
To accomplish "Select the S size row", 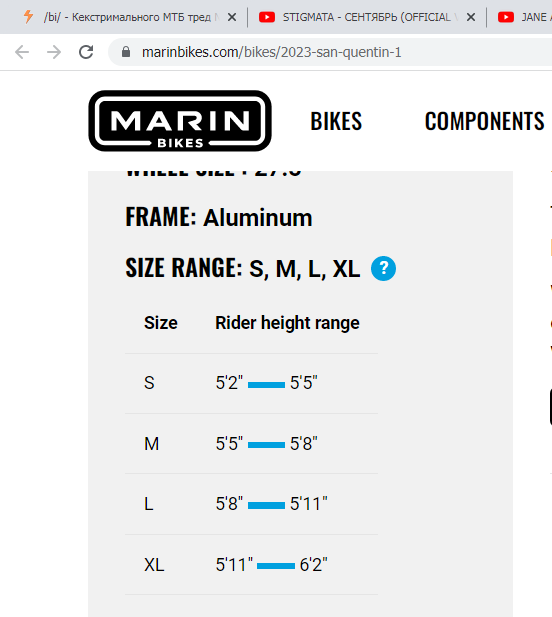I will pos(251,383).
